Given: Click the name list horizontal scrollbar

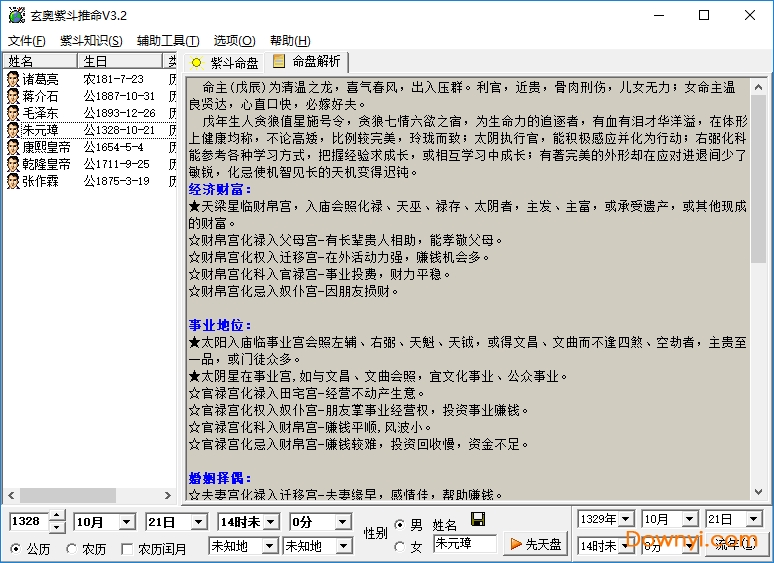Looking at the screenshot, I should point(68,495).
